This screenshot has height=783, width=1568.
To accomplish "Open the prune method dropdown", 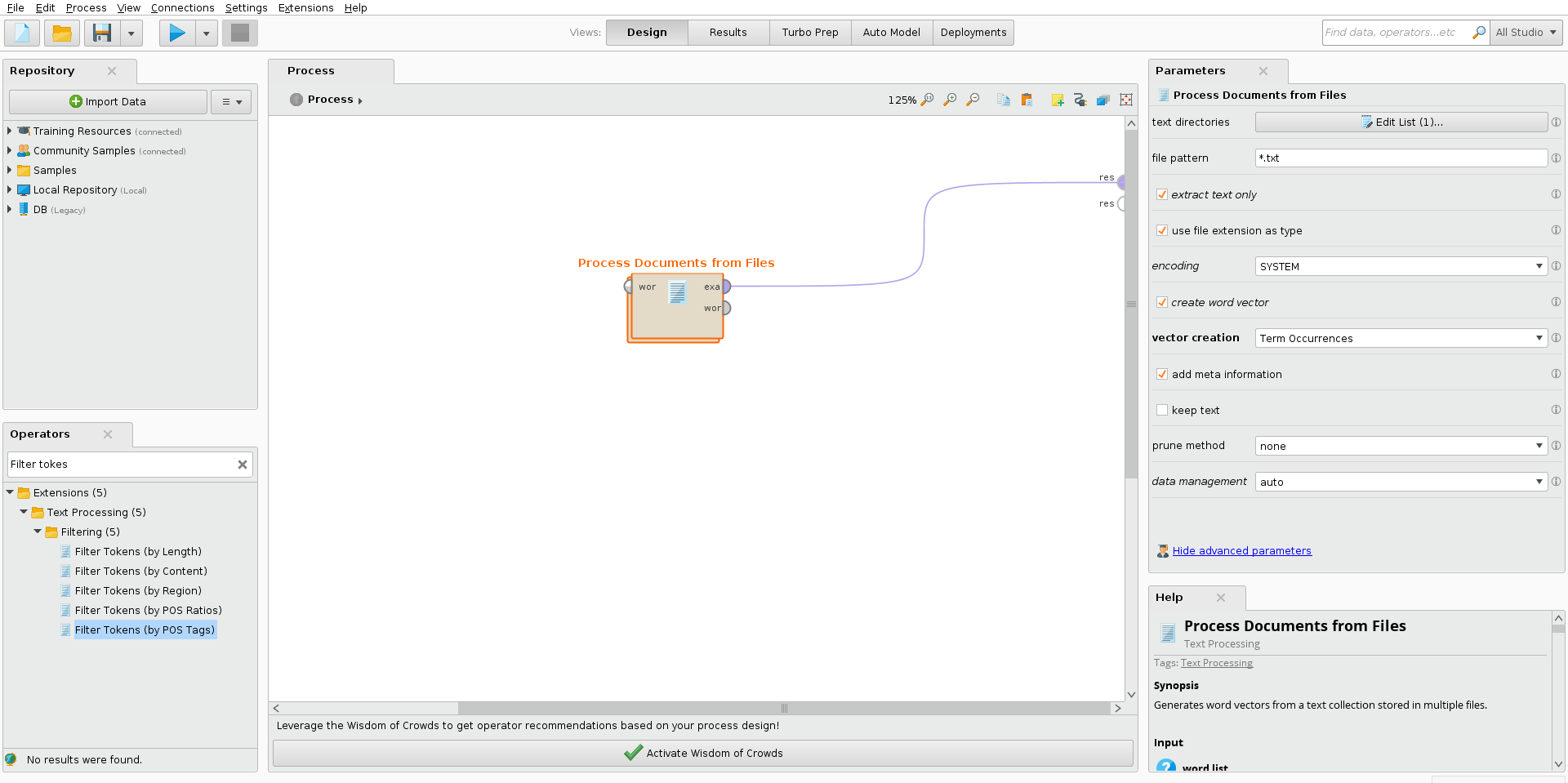I will pyautogui.click(x=1401, y=446).
